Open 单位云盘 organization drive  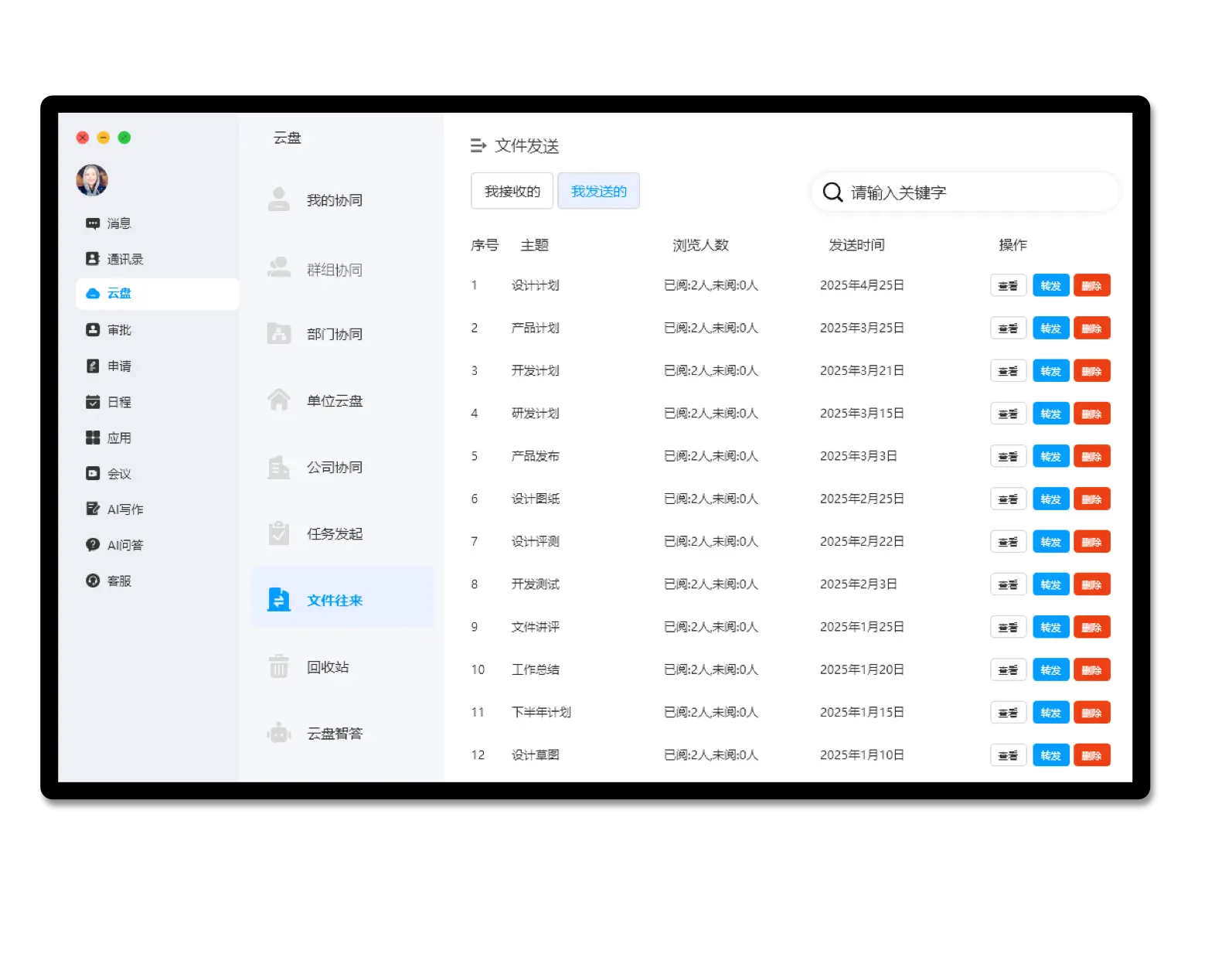(x=315, y=400)
